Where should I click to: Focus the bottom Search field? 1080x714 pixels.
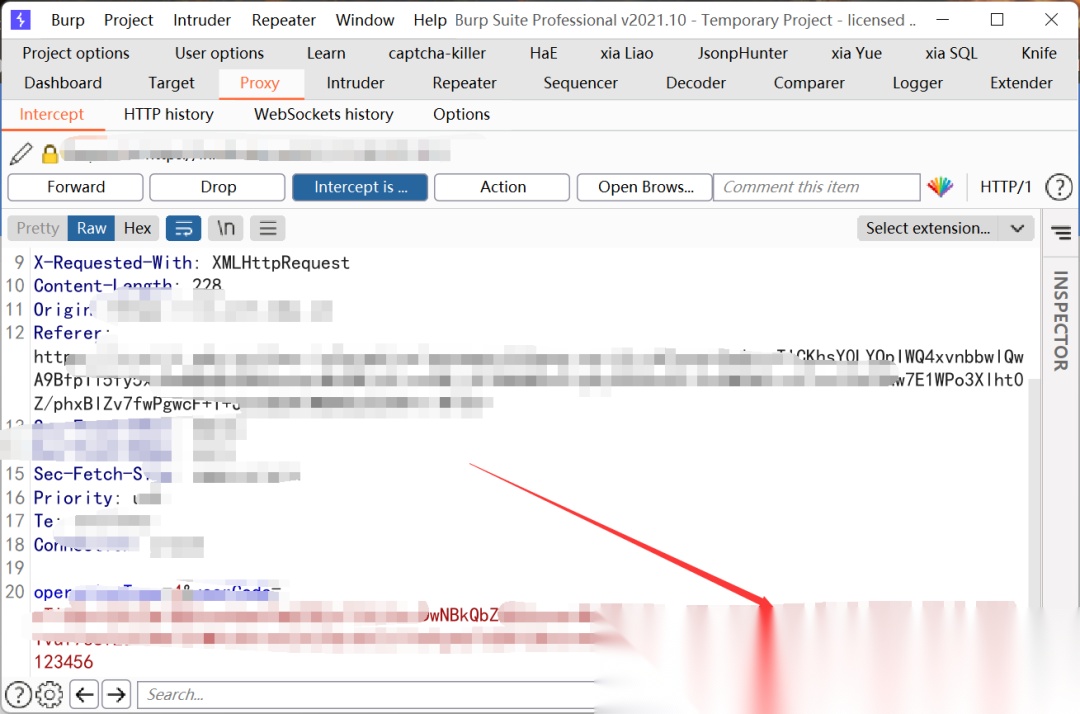(368, 695)
